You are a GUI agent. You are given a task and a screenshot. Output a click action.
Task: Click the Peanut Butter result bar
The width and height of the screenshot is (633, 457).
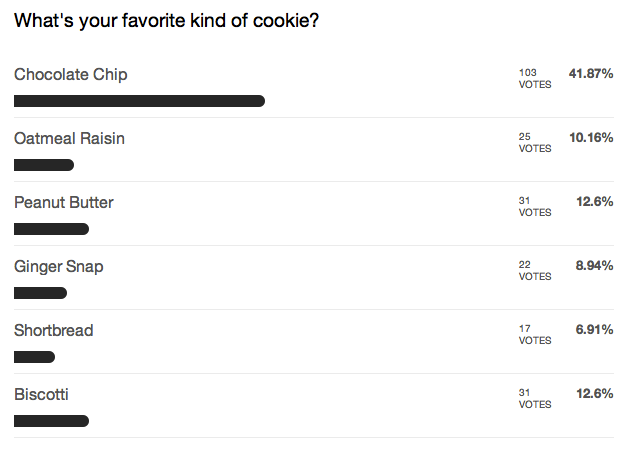tap(51, 229)
